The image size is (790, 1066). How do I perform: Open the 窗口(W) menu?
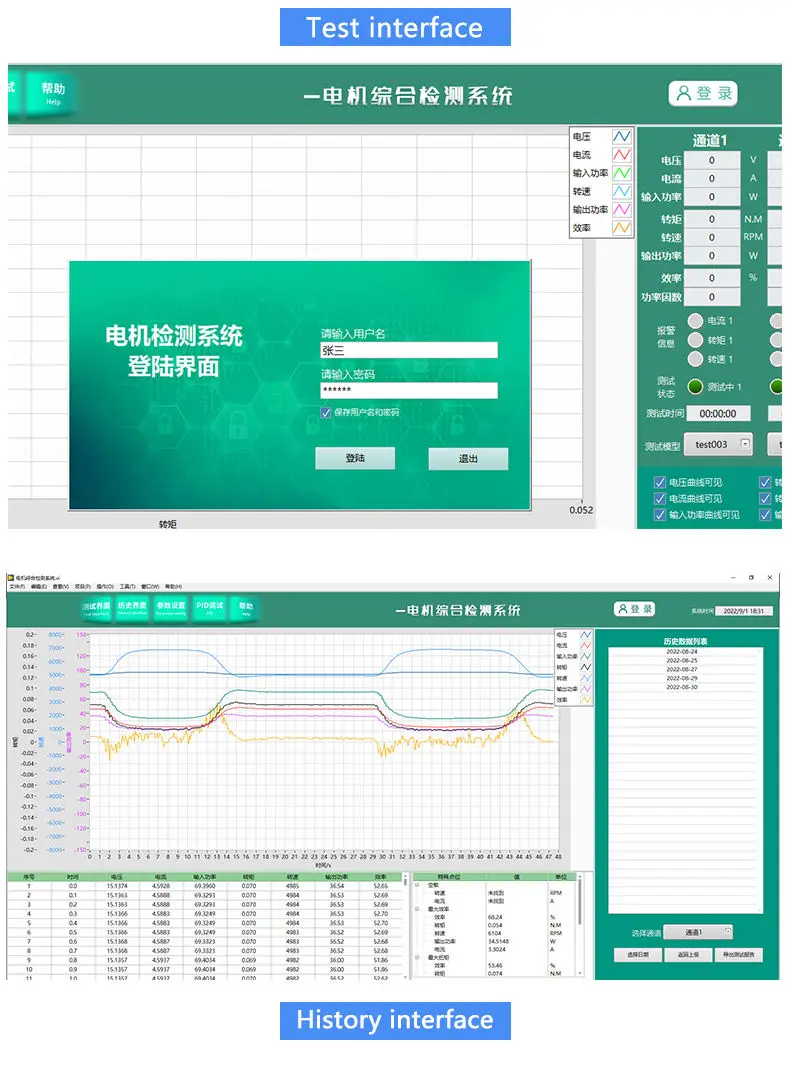pyautogui.click(x=150, y=586)
